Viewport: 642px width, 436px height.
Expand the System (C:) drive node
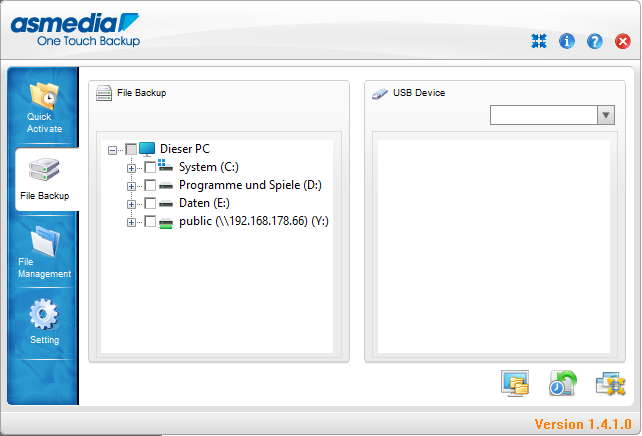click(131, 168)
